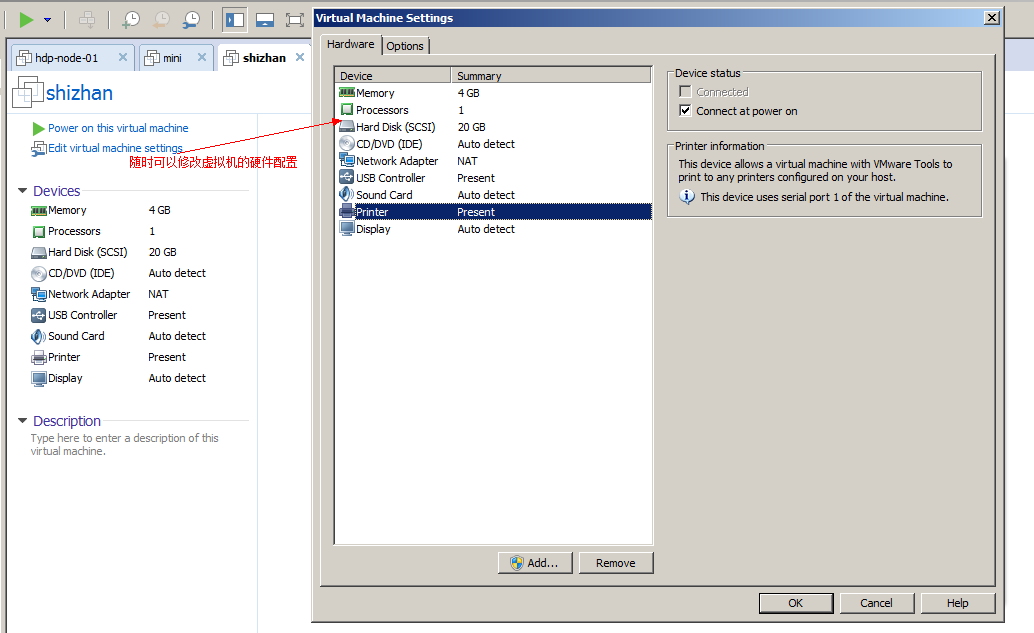This screenshot has height=633, width=1034.
Task: Close the hdp-node-01 tab
Action: [x=123, y=57]
